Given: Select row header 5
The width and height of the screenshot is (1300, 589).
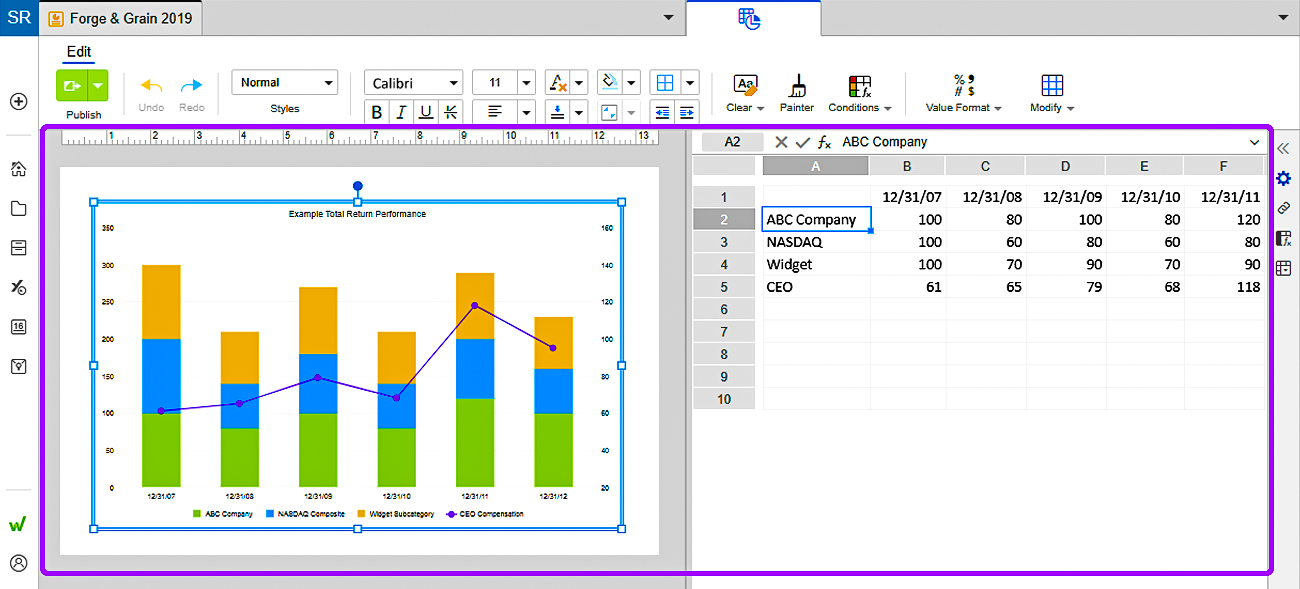Looking at the screenshot, I should pyautogui.click(x=724, y=287).
